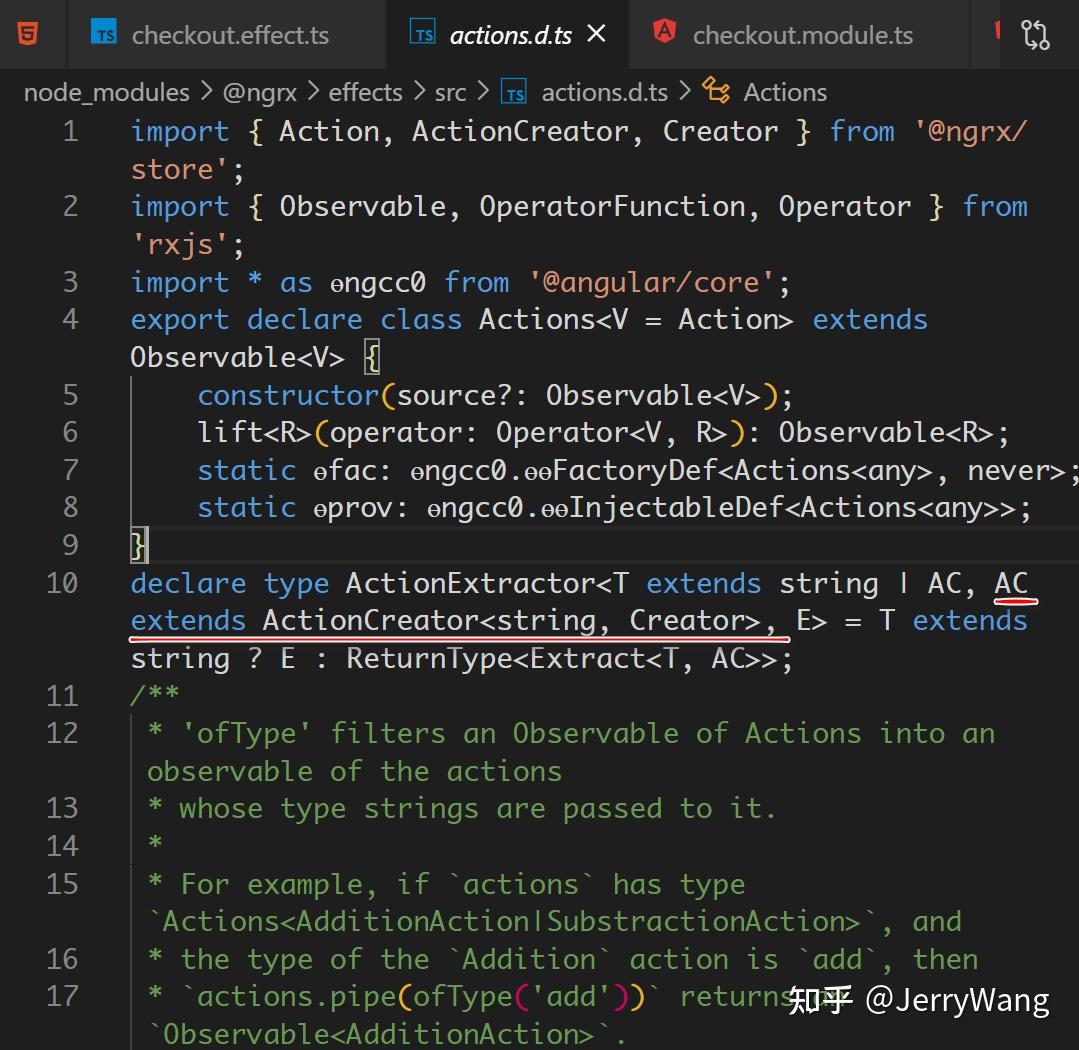This screenshot has width=1079, height=1050.
Task: Click the HTML5 file icon tab
Action: tap(28, 33)
